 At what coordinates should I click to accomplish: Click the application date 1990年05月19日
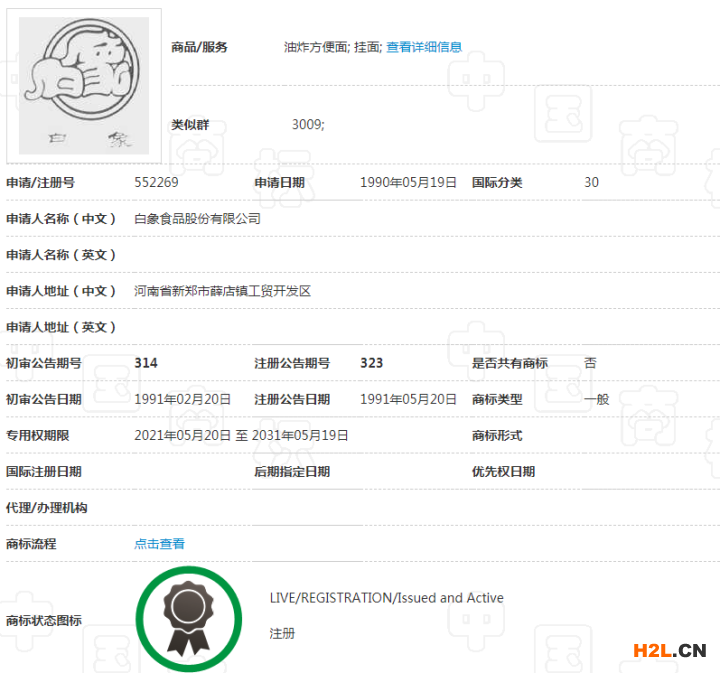coord(408,183)
